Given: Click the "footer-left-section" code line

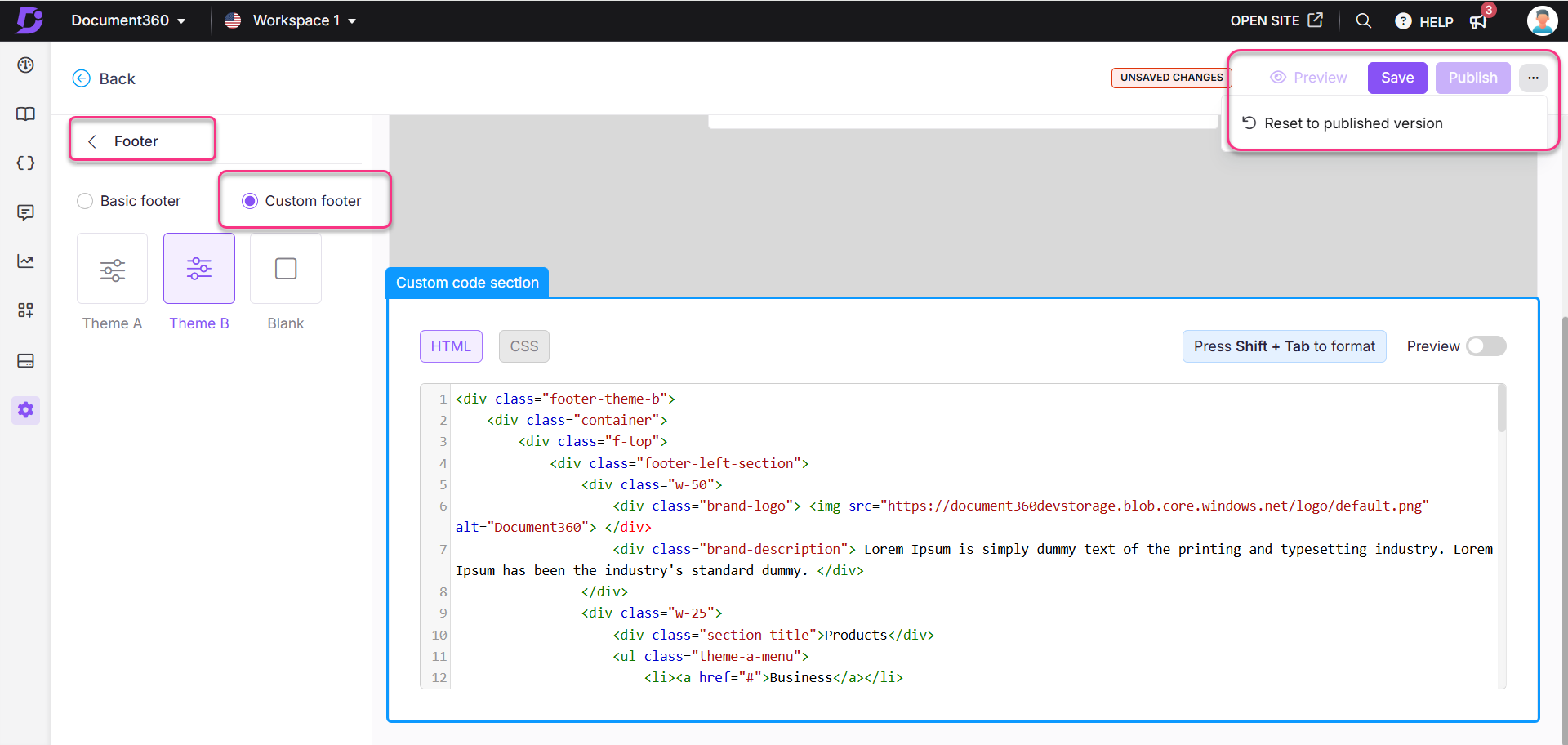Looking at the screenshot, I should [x=679, y=463].
